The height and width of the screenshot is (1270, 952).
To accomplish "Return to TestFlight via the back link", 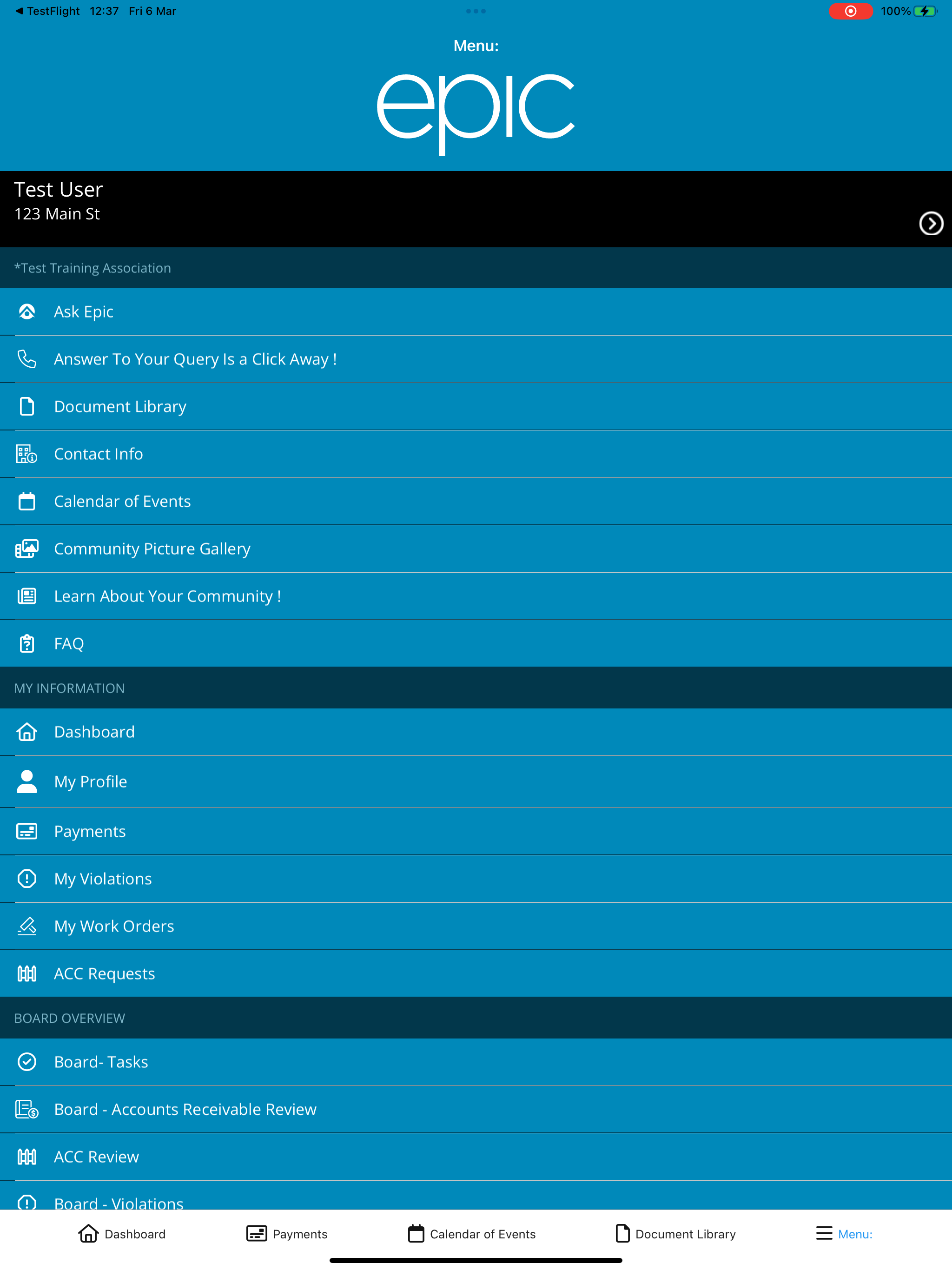I will (47, 11).
